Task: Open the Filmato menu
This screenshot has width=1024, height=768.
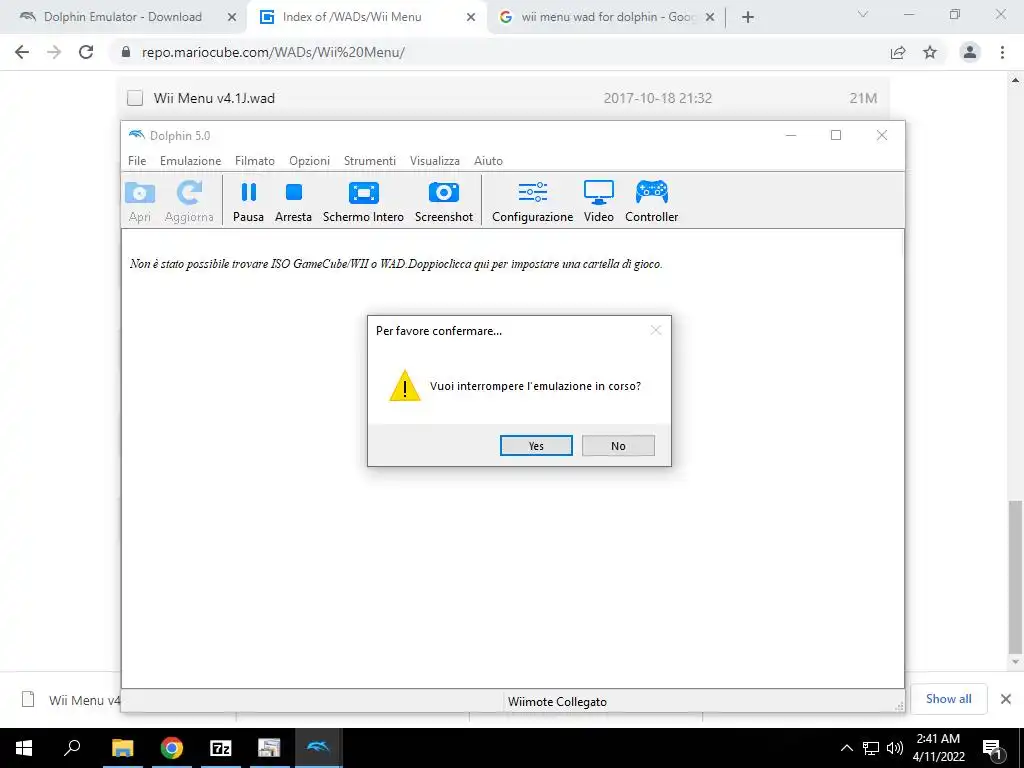Action: pyautogui.click(x=255, y=161)
